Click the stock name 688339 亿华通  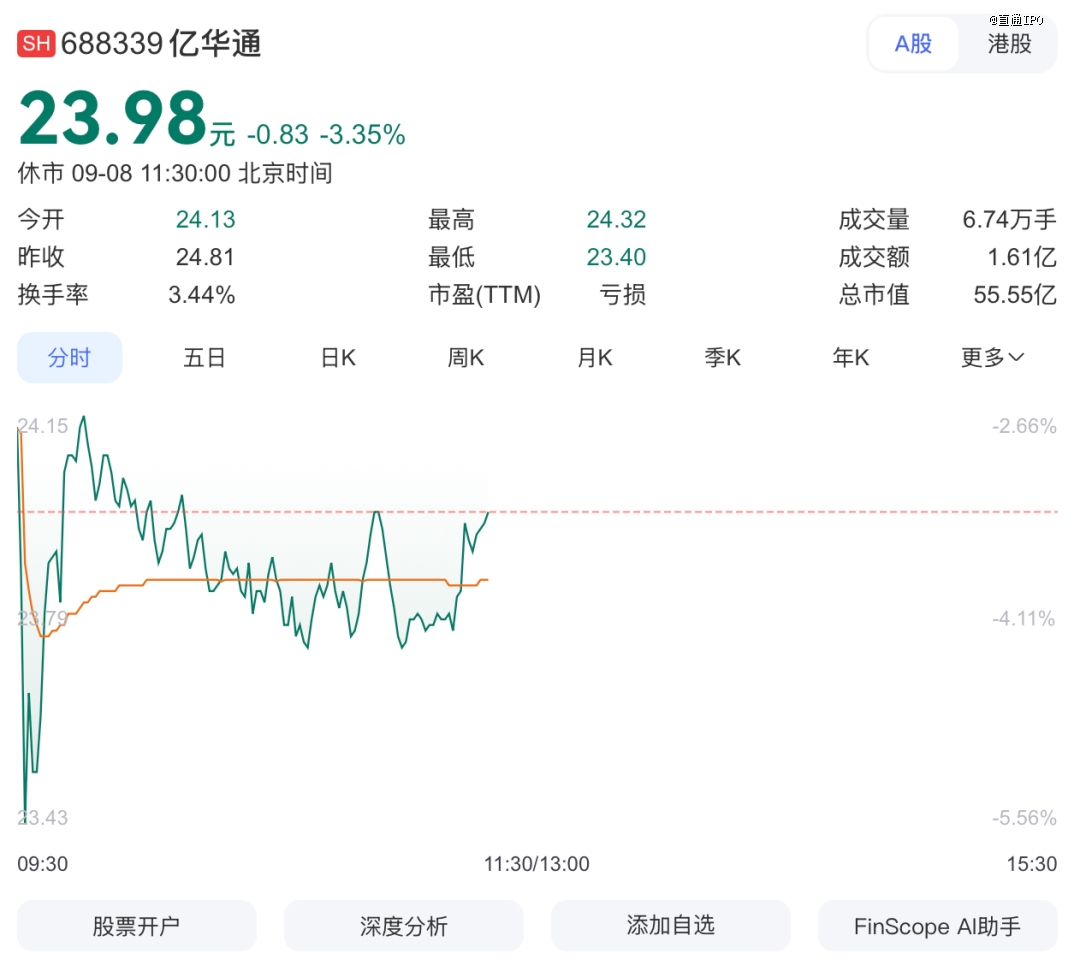(161, 44)
